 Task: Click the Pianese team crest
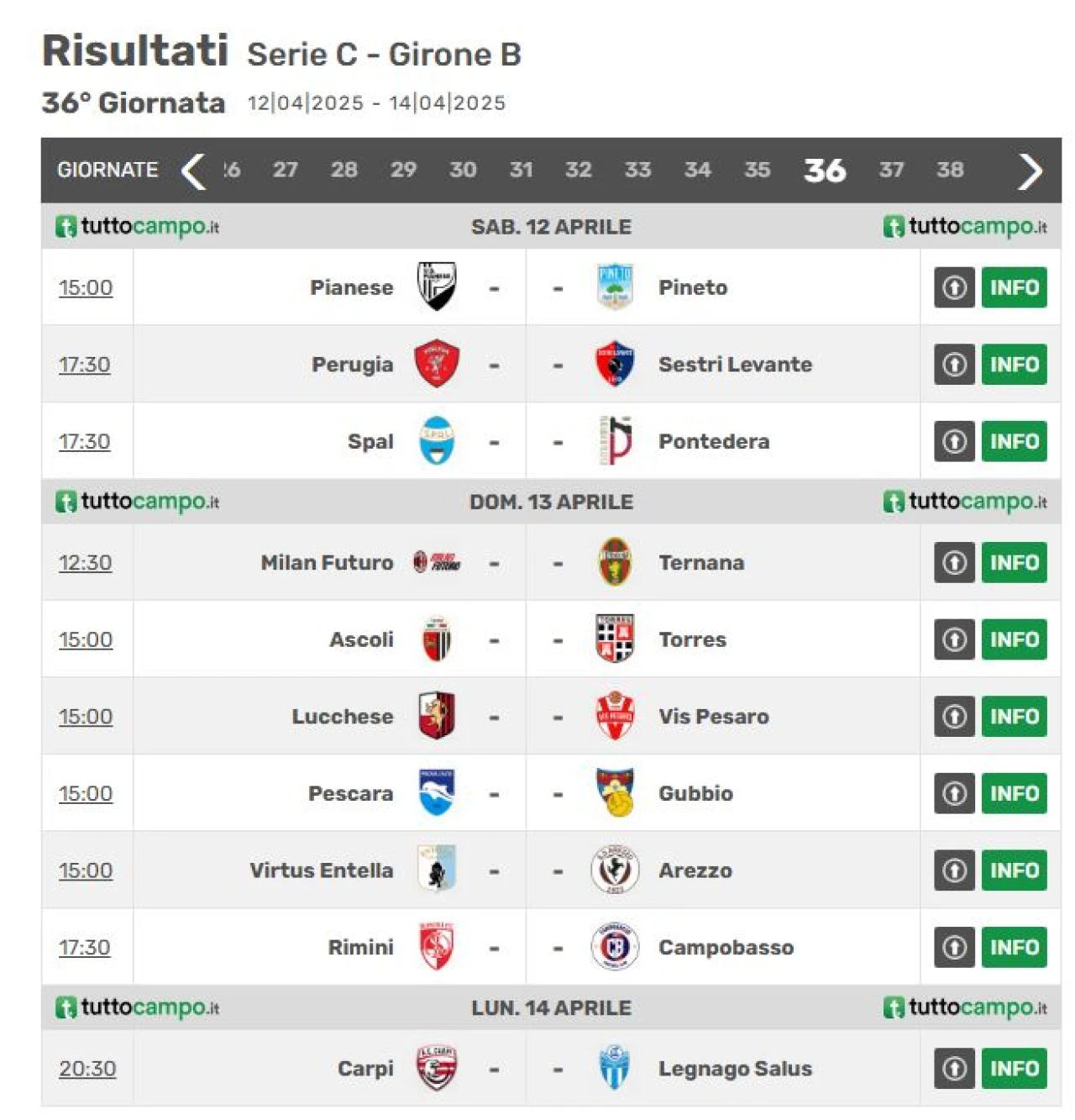[437, 287]
